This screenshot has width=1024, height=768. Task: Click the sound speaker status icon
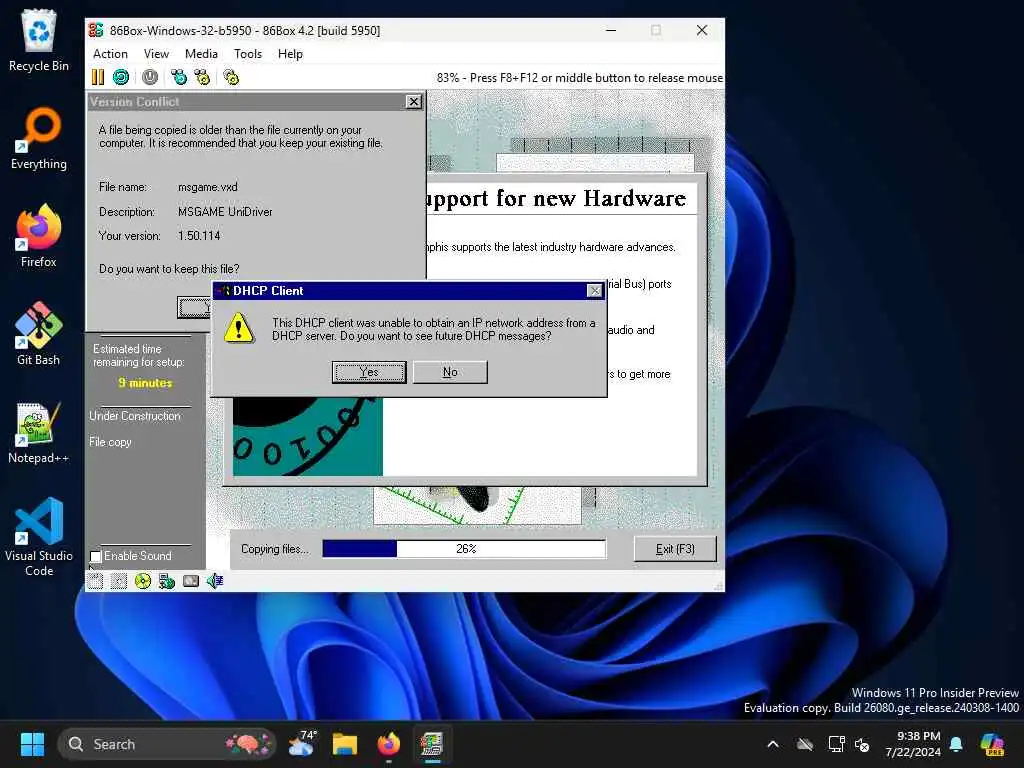point(215,581)
